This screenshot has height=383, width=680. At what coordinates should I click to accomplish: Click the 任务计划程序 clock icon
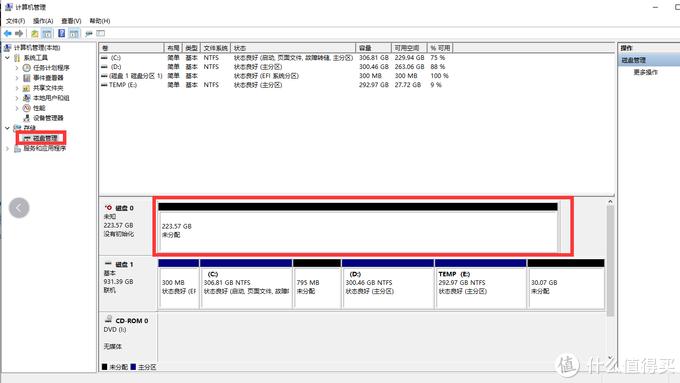[x=26, y=68]
